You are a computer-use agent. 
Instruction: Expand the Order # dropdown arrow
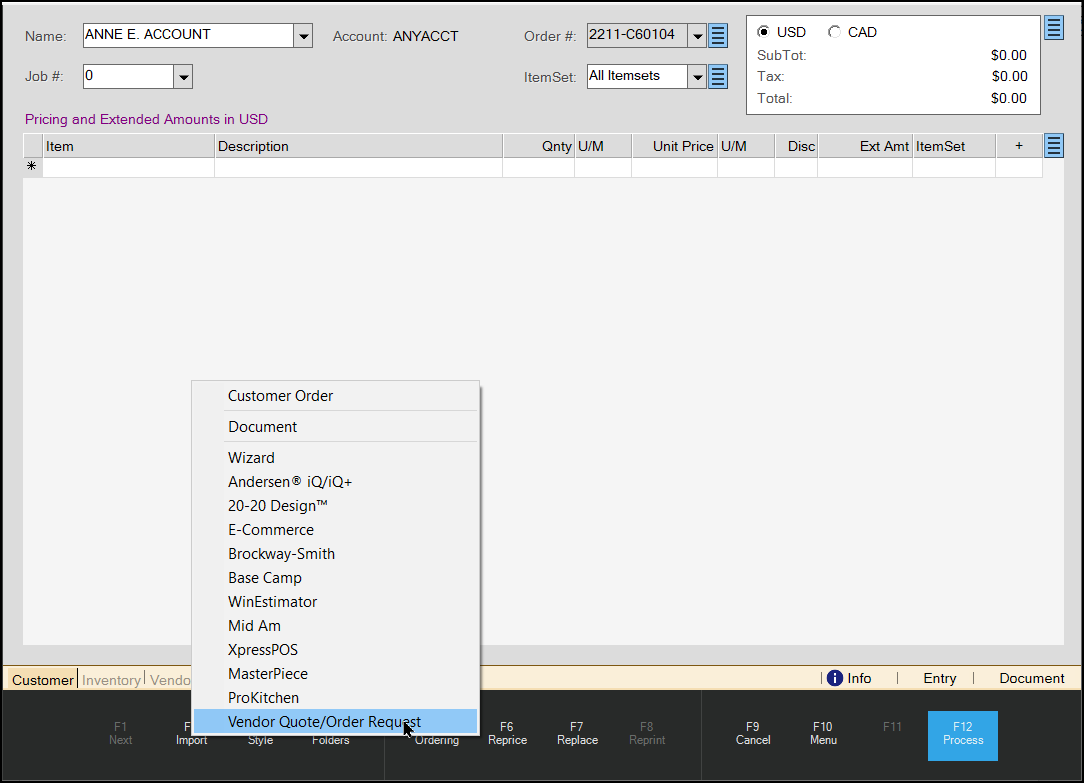coord(697,36)
